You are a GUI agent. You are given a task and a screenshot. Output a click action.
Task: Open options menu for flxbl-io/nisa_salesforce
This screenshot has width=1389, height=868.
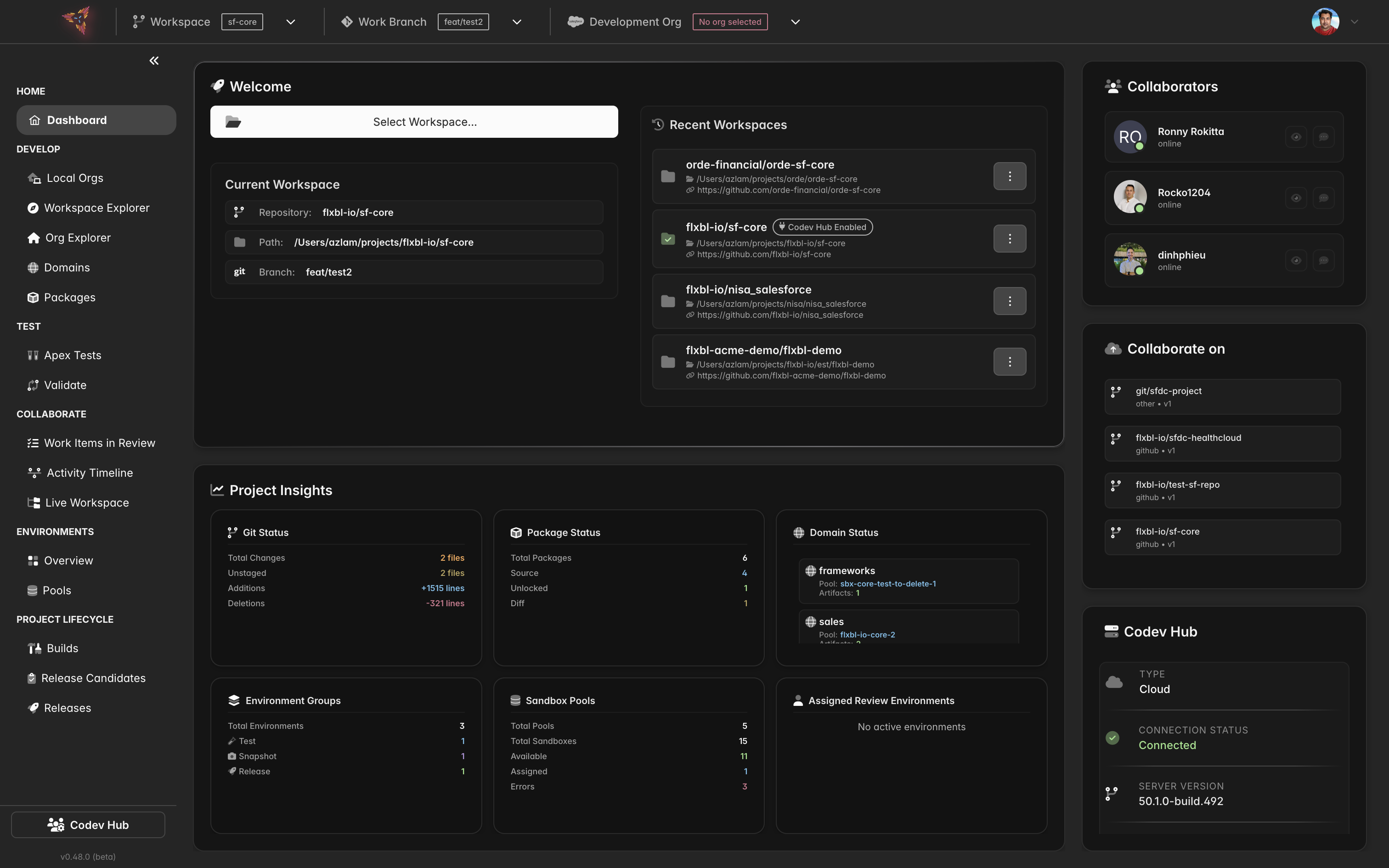1010,301
